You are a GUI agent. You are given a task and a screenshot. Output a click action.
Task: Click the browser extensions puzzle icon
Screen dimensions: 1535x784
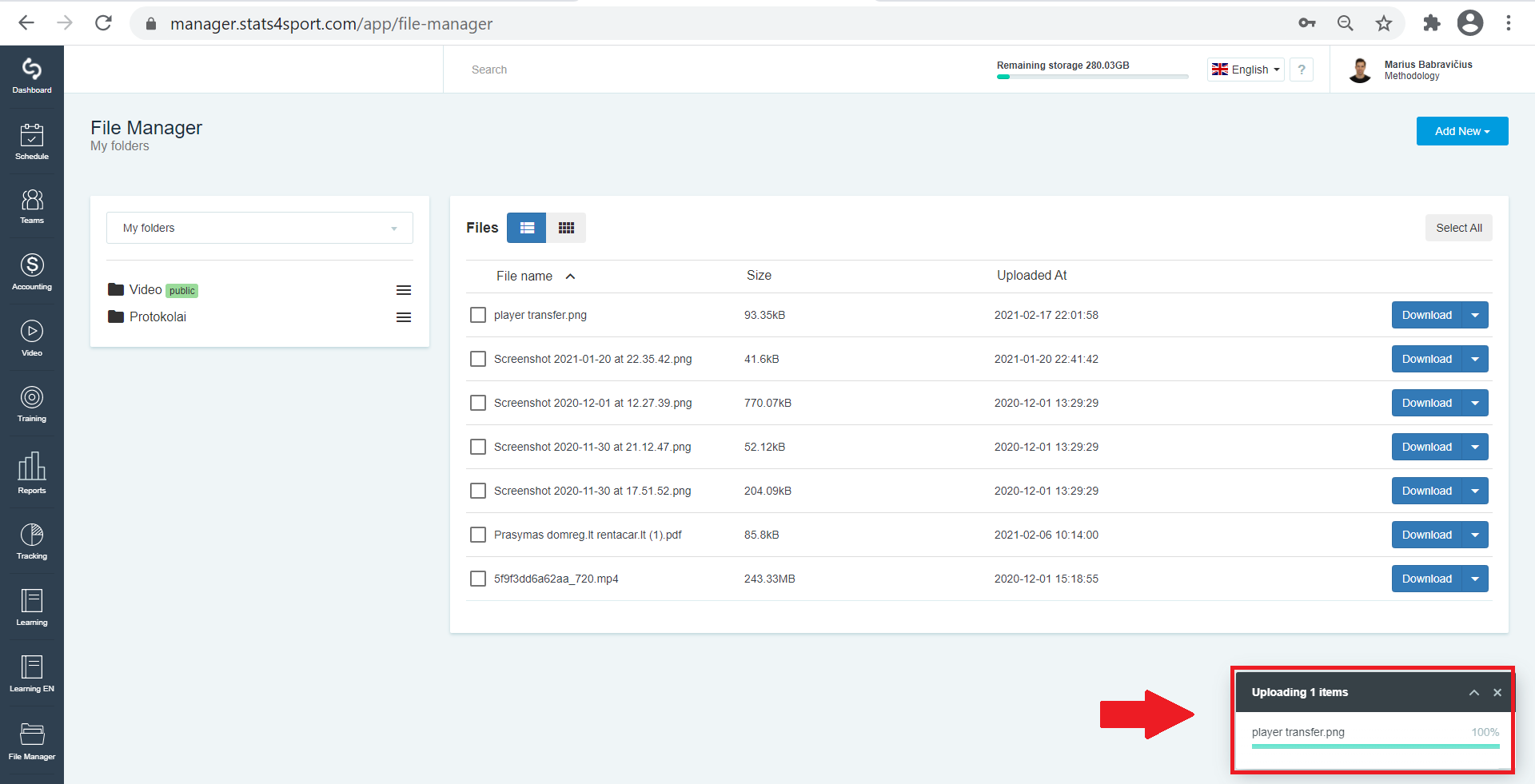[x=1432, y=23]
